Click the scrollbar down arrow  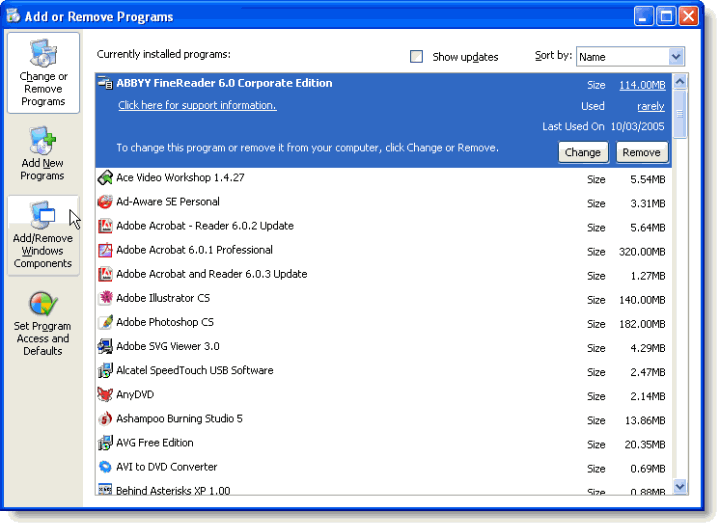click(x=680, y=486)
